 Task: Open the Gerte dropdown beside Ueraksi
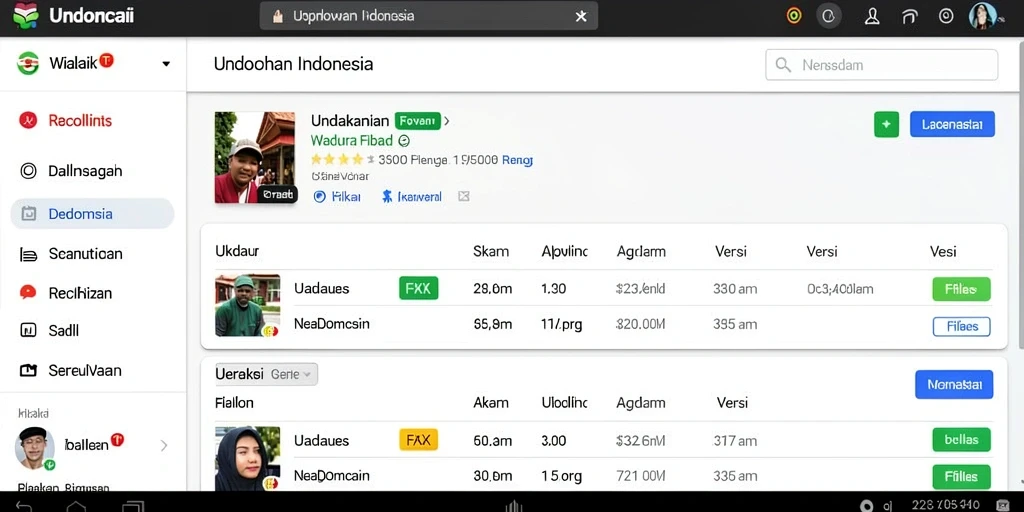click(293, 374)
